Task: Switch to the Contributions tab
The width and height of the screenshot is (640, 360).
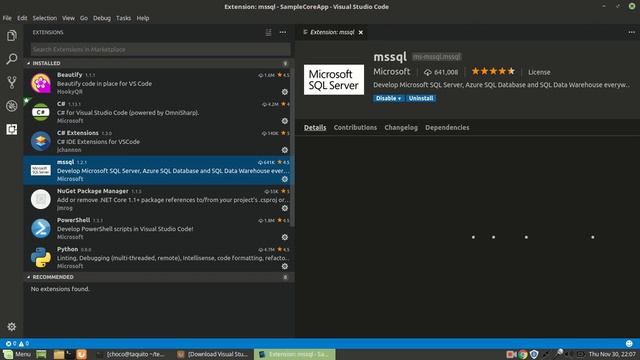Action: click(x=355, y=127)
